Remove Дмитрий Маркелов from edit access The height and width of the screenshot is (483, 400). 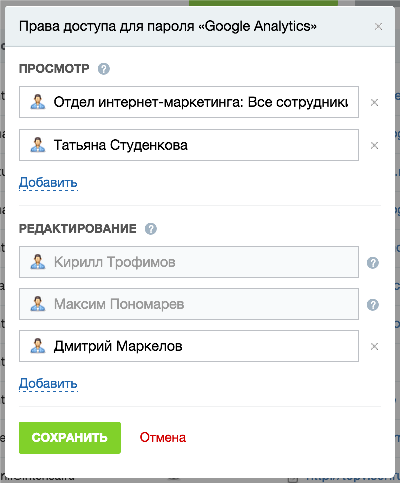tap(374, 347)
